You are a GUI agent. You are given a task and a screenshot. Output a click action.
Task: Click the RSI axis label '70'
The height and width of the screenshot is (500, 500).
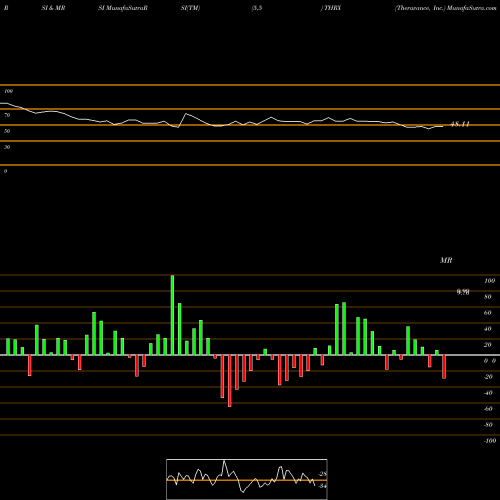click(7, 115)
